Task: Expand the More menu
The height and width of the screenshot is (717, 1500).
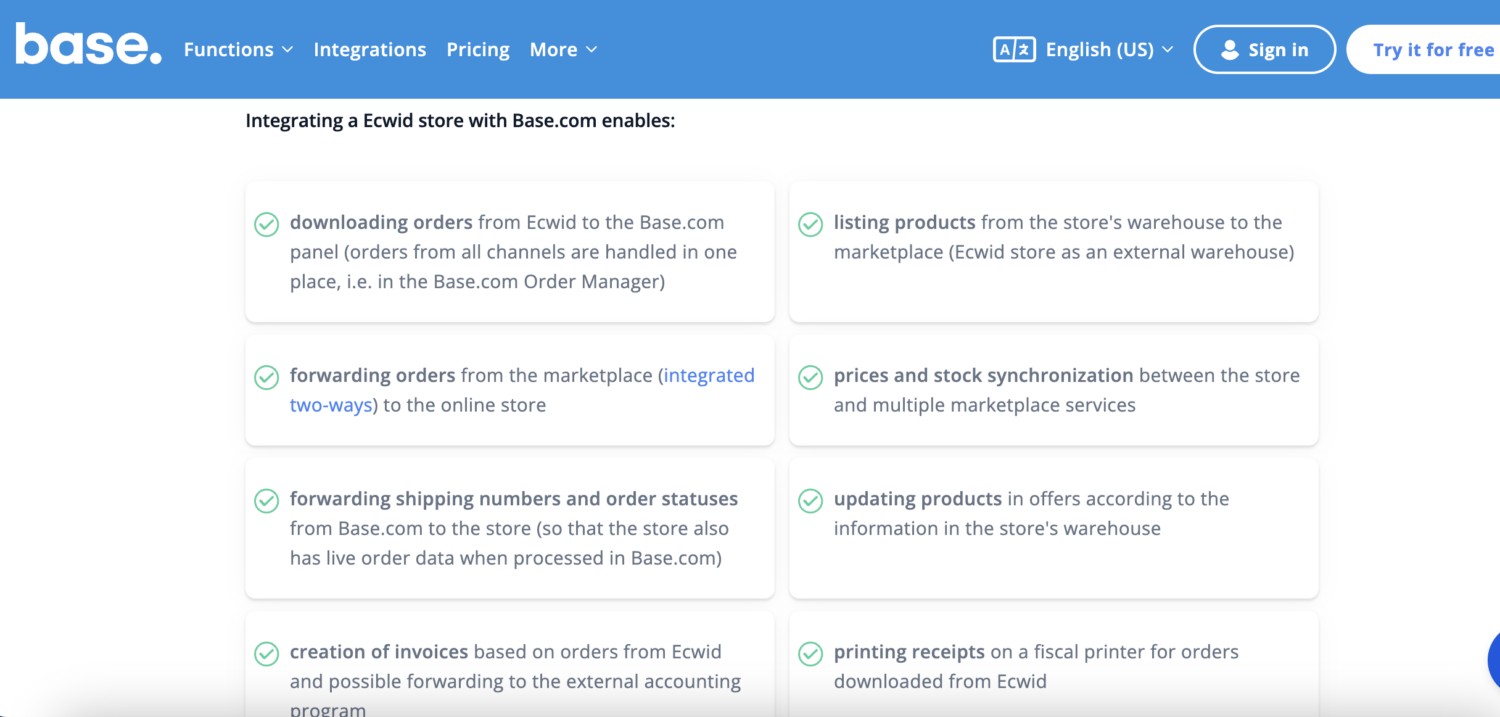Action: pyautogui.click(x=563, y=49)
